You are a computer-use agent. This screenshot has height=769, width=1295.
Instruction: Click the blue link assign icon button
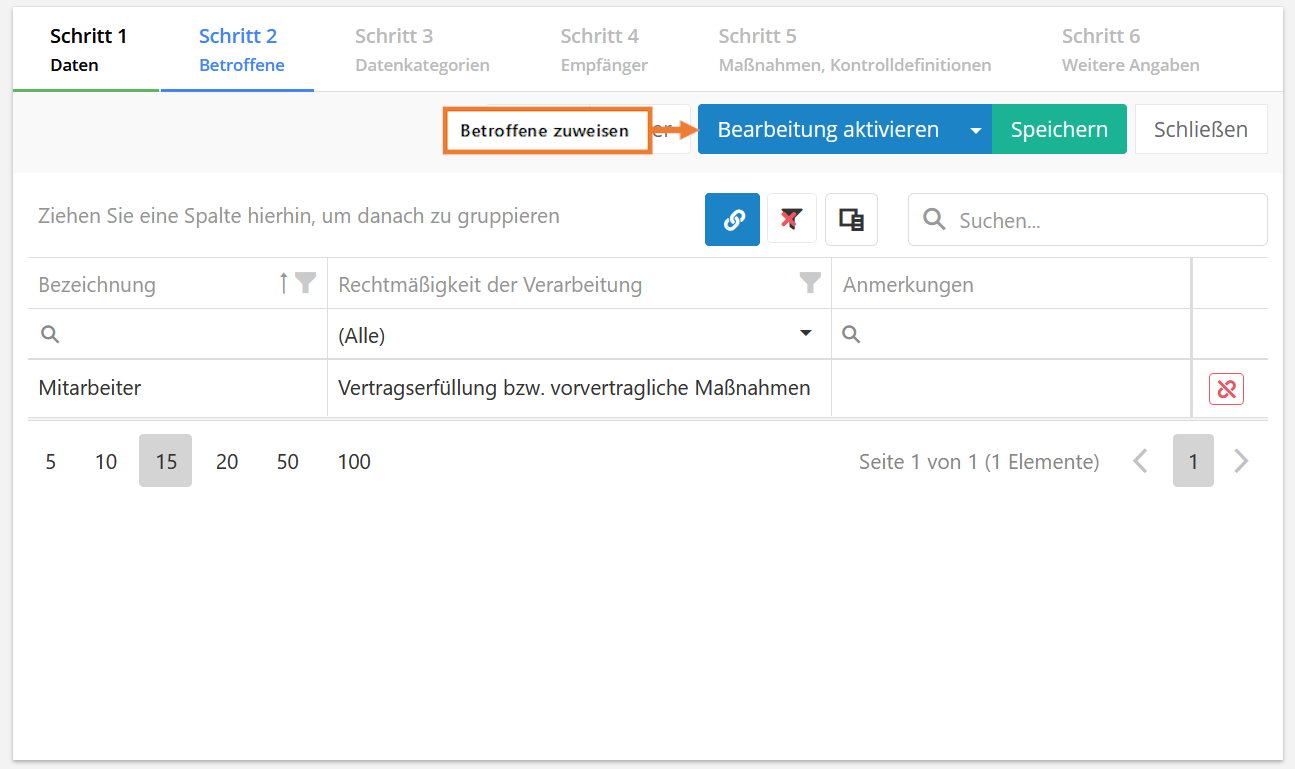[732, 220]
